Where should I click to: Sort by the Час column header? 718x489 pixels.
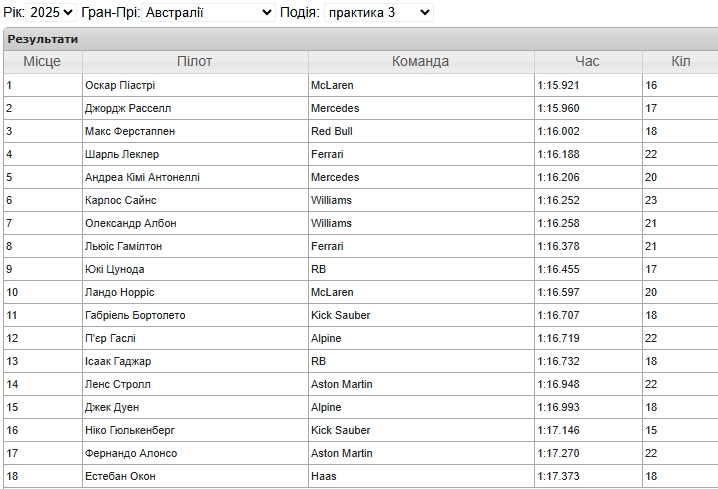(588, 61)
